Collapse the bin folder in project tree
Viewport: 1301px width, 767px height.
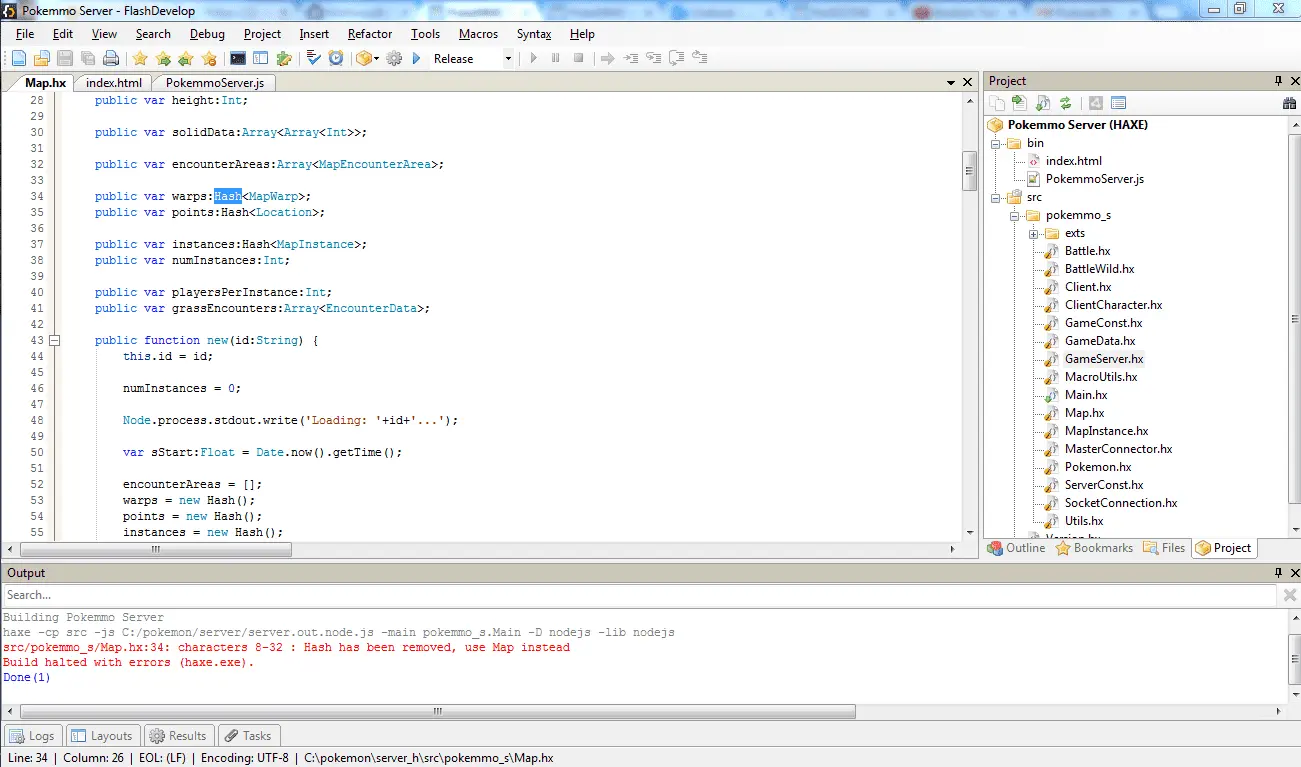(x=995, y=143)
